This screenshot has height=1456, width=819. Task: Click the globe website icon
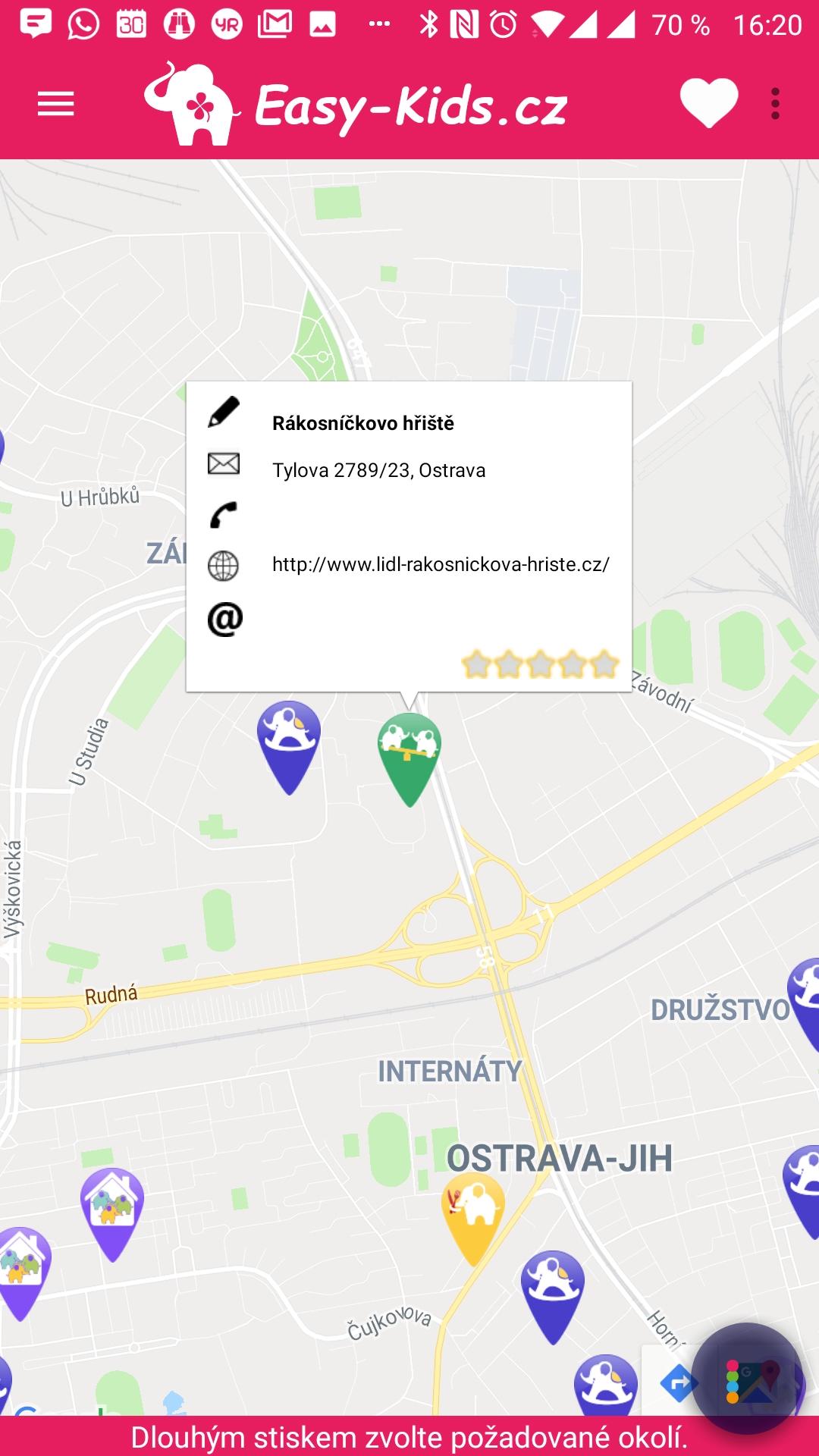[x=224, y=566]
